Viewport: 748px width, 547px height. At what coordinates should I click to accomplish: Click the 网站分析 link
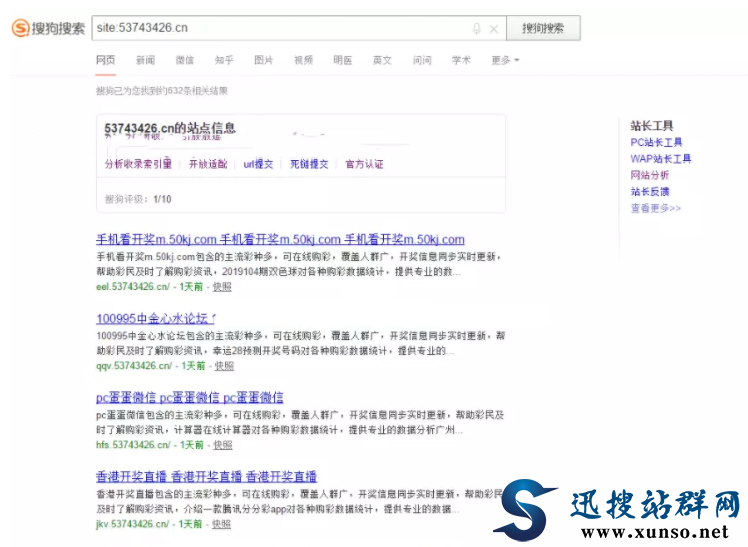click(650, 175)
